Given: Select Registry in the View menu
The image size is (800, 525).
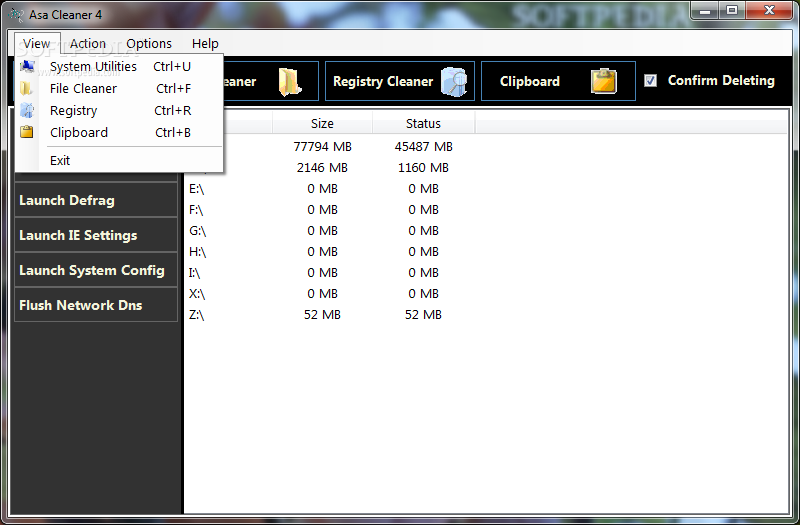Looking at the screenshot, I should [x=119, y=110].
